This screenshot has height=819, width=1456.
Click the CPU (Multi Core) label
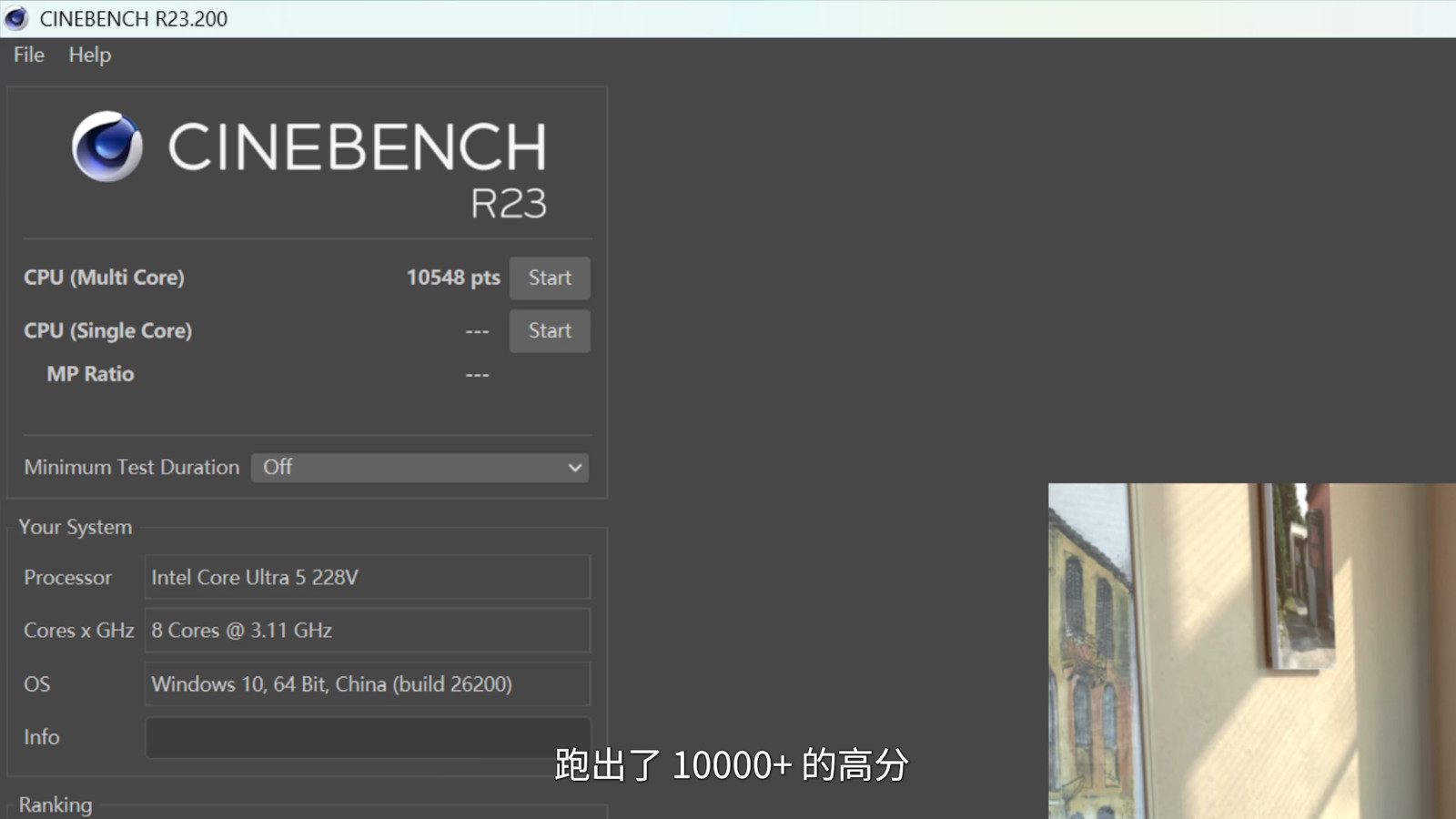pos(104,278)
